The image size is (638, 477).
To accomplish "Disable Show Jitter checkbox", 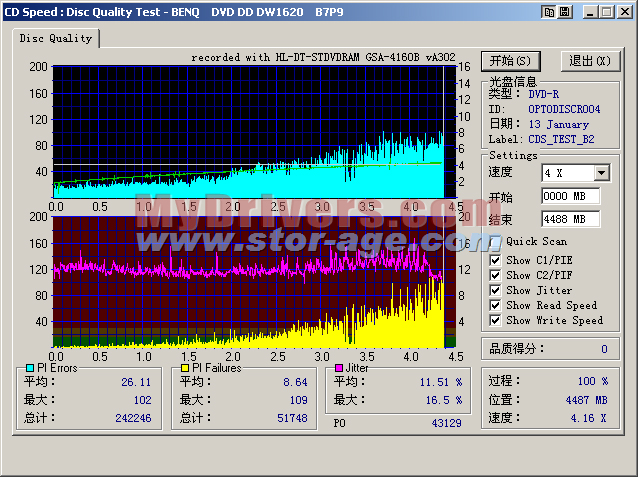I will [x=495, y=291].
